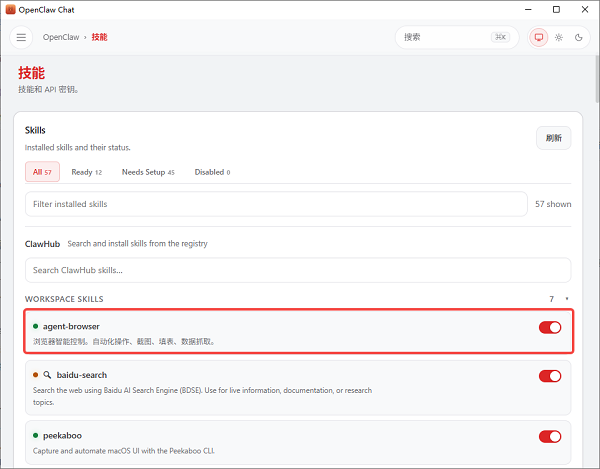The image size is (600, 469).
Task: Switch to light theme sun icon
Action: 559,37
